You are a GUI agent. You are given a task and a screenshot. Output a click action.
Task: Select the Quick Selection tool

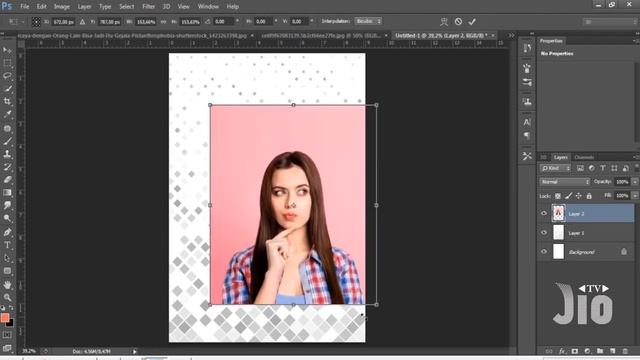click(x=7, y=89)
